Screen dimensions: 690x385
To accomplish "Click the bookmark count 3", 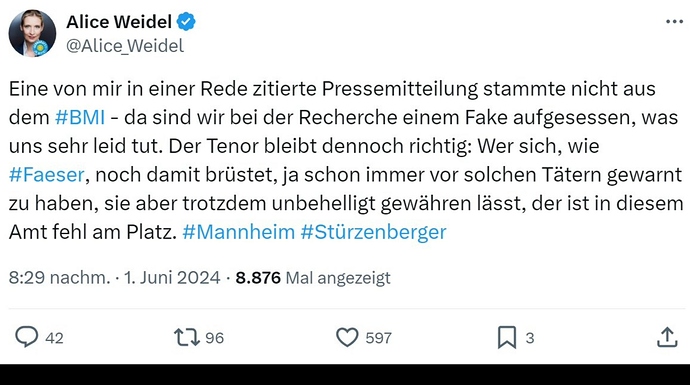I will click(x=530, y=338).
